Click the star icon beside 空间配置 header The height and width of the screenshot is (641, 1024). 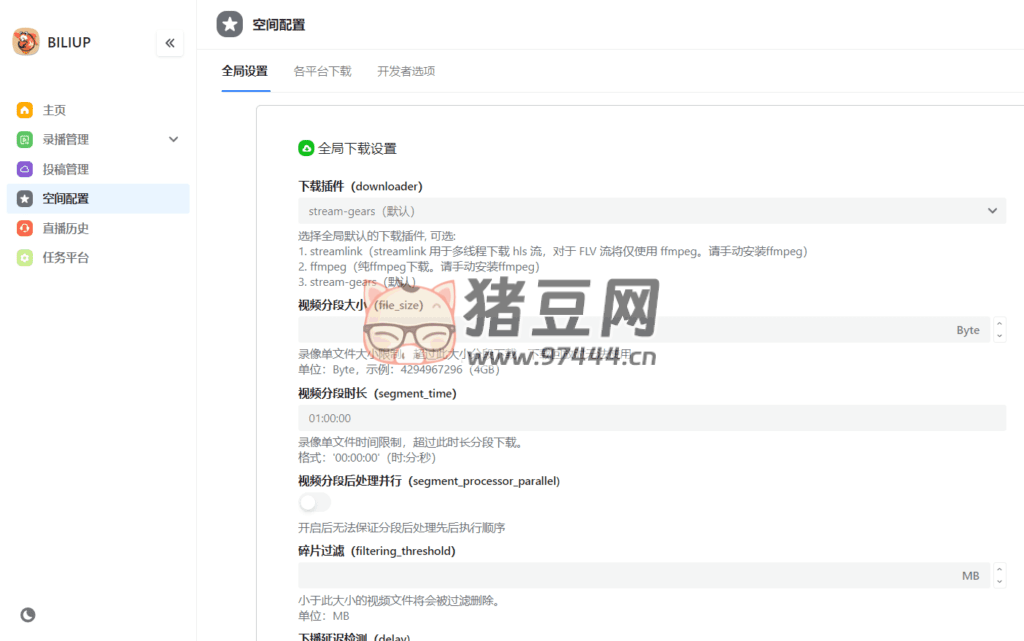(x=230, y=25)
